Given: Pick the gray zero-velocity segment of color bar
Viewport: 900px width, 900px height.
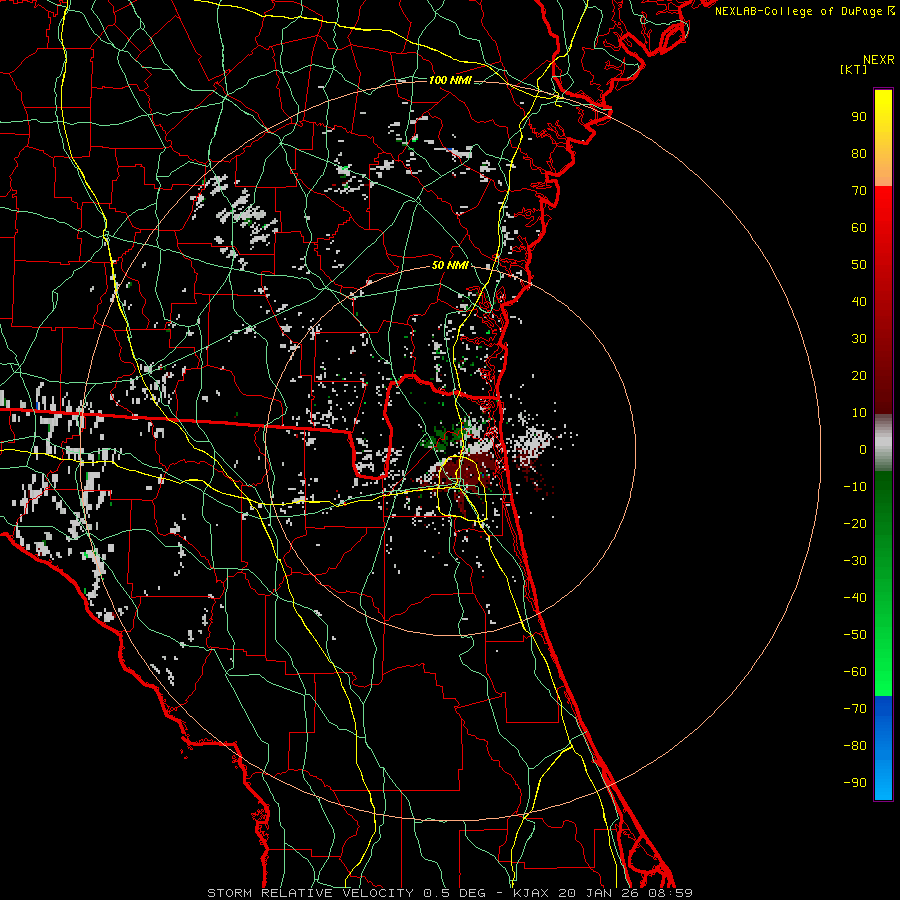Looking at the screenshot, I should point(883,443).
